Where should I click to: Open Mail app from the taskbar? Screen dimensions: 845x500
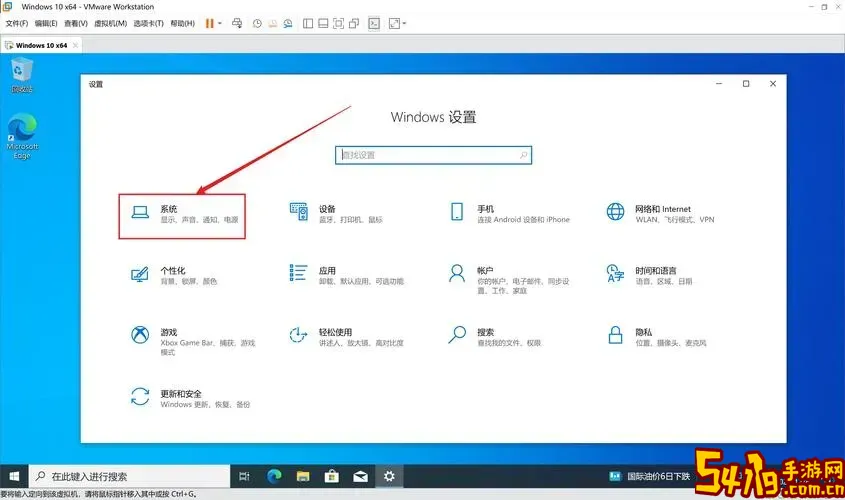360,476
